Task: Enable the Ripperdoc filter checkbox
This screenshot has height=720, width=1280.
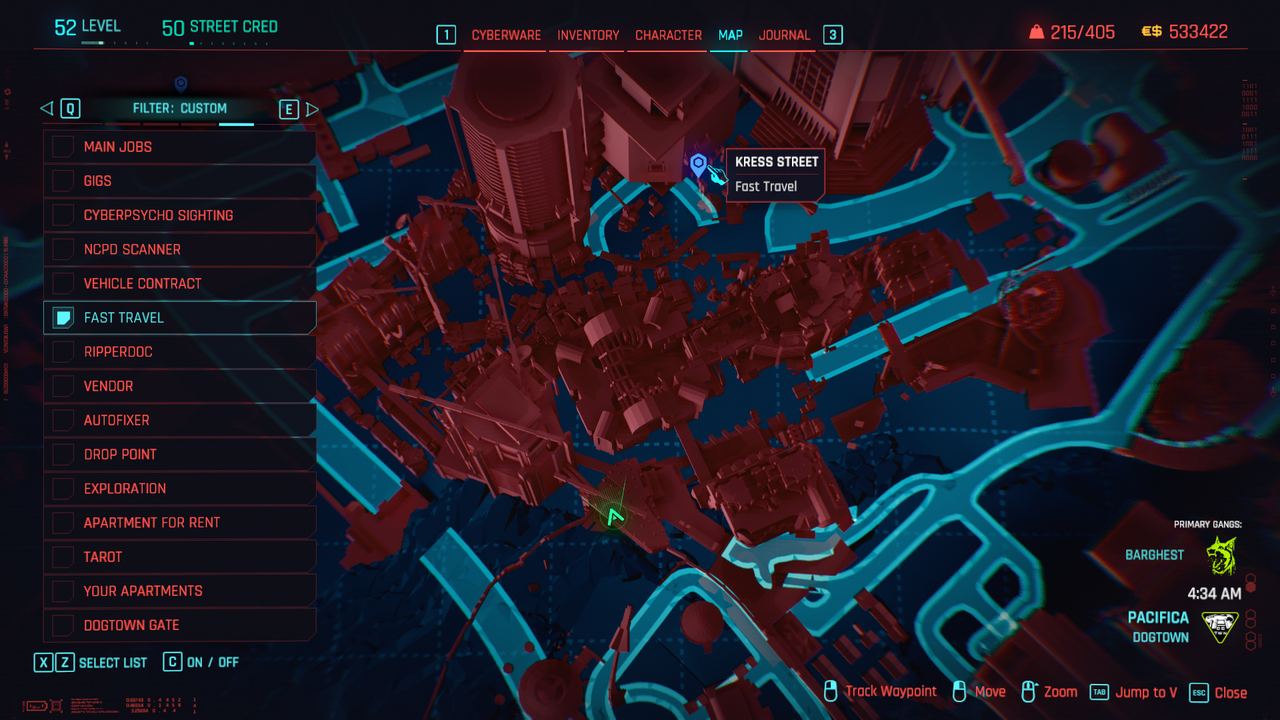Action: point(63,352)
